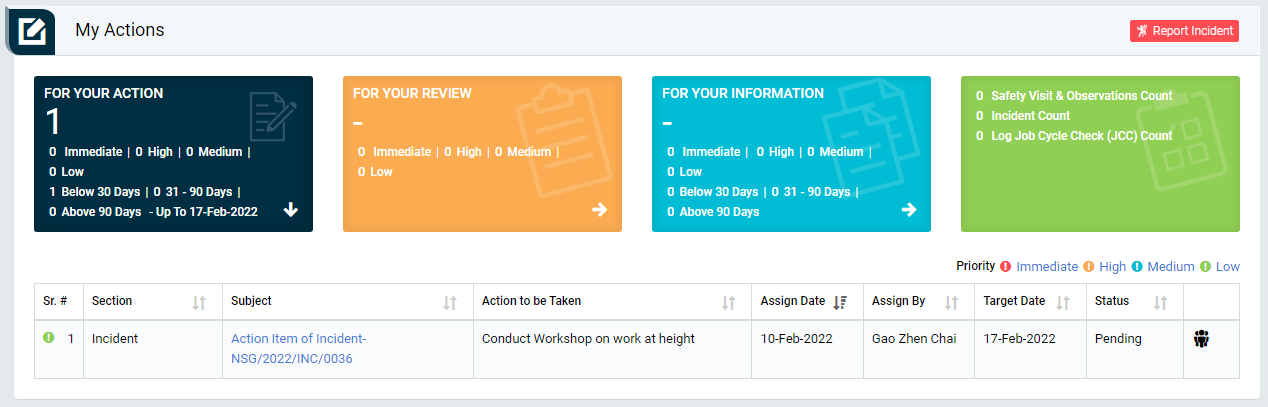Viewport: 1268px width, 407px height.
Task: Click the My Actions edit icon
Action: pyautogui.click(x=32, y=31)
